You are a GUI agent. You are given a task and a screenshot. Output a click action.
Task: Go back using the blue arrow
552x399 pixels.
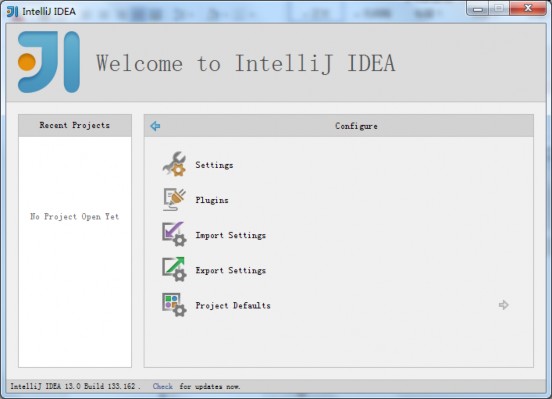click(155, 126)
